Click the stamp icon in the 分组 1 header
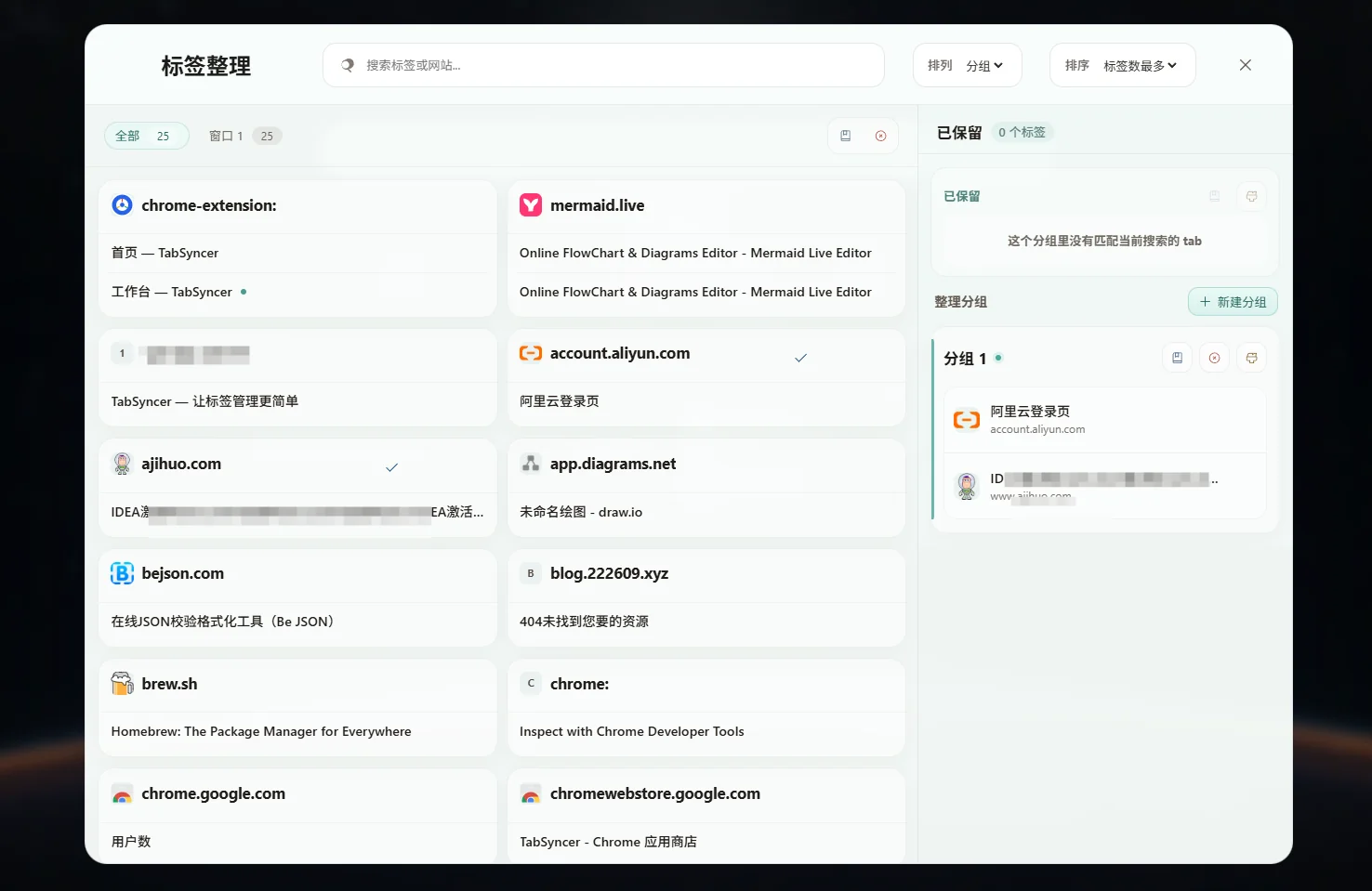Viewport: 1372px width, 891px height. [x=1251, y=358]
